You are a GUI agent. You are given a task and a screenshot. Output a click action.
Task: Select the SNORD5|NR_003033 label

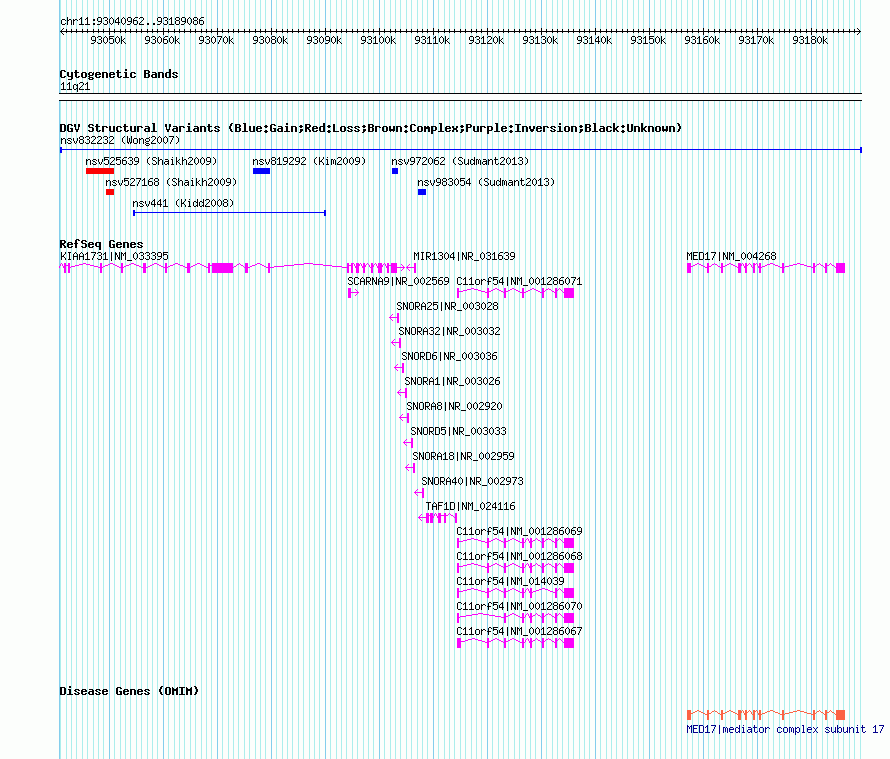pos(459,431)
